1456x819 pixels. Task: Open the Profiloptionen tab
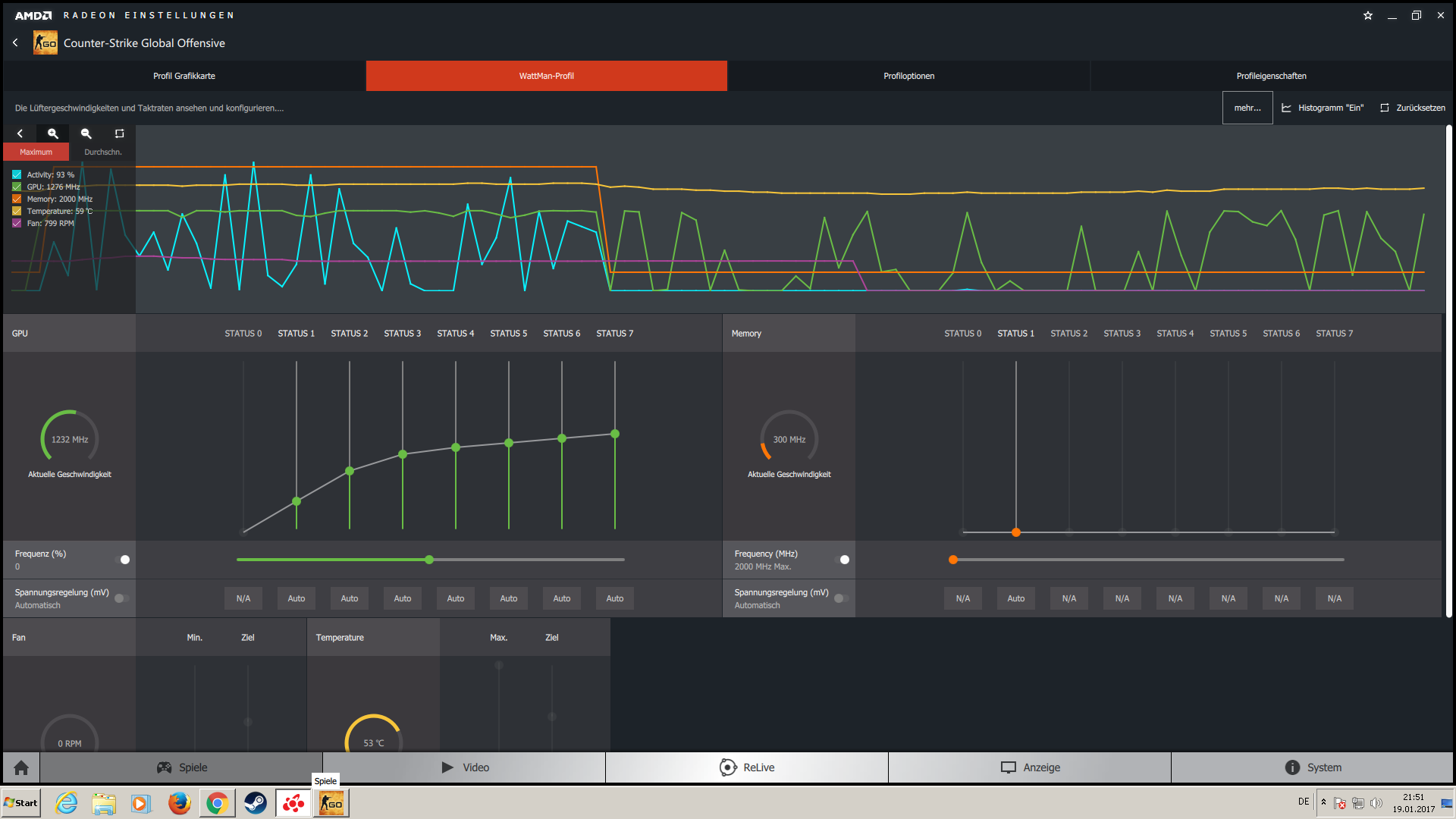[x=908, y=76]
